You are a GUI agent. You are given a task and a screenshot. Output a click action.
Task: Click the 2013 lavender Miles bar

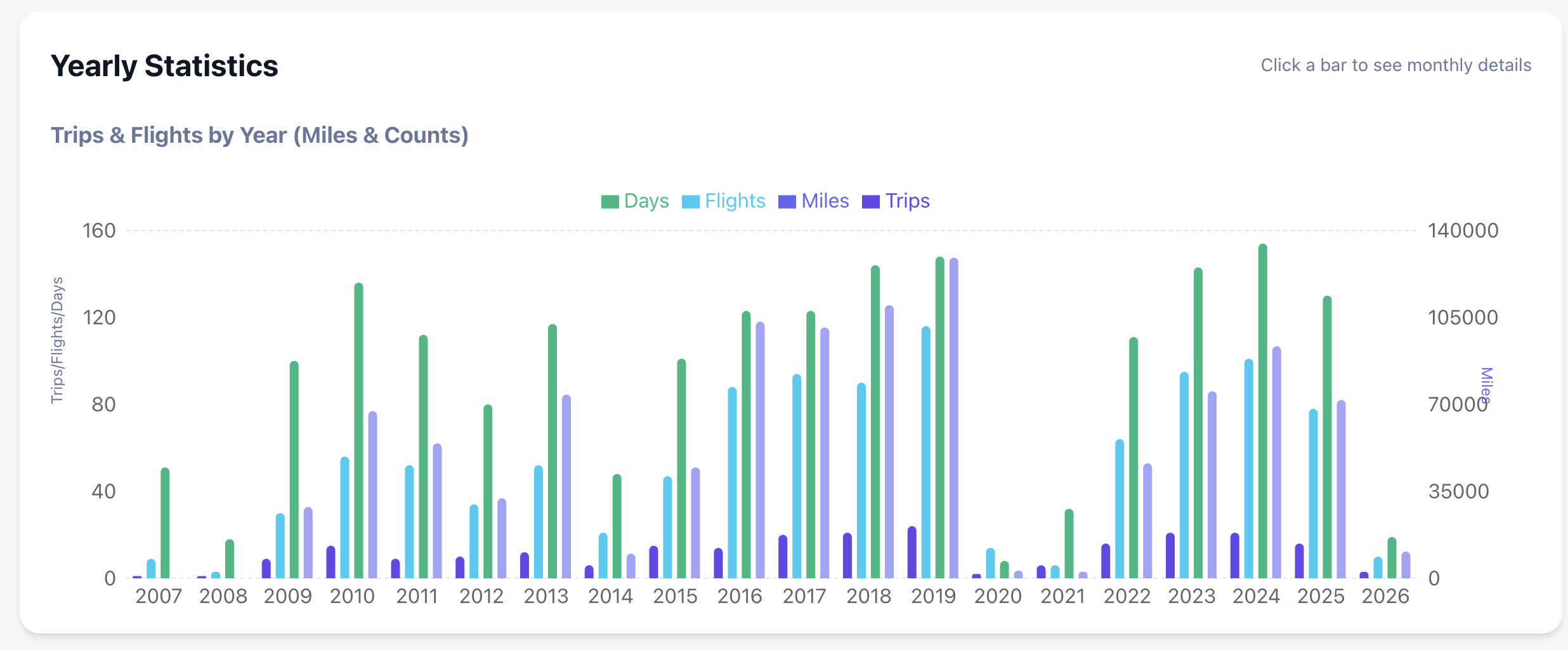coord(566,487)
